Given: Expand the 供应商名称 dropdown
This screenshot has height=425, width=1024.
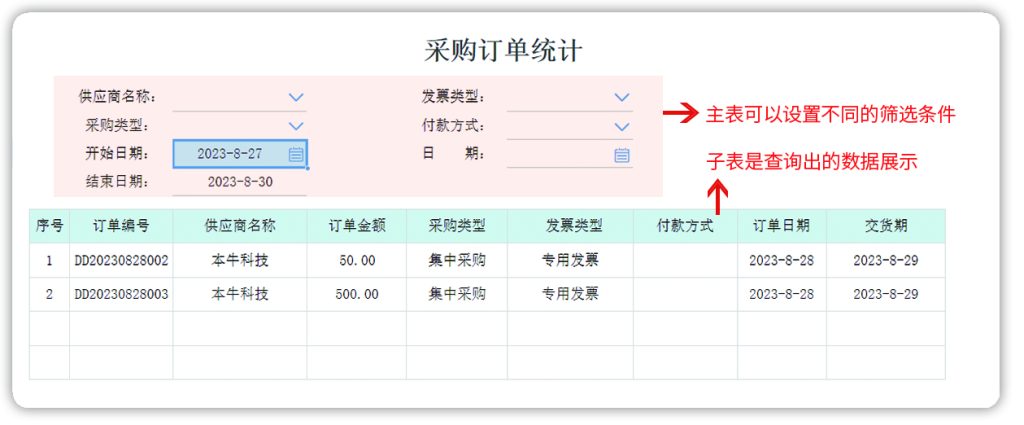Looking at the screenshot, I should pos(296,97).
